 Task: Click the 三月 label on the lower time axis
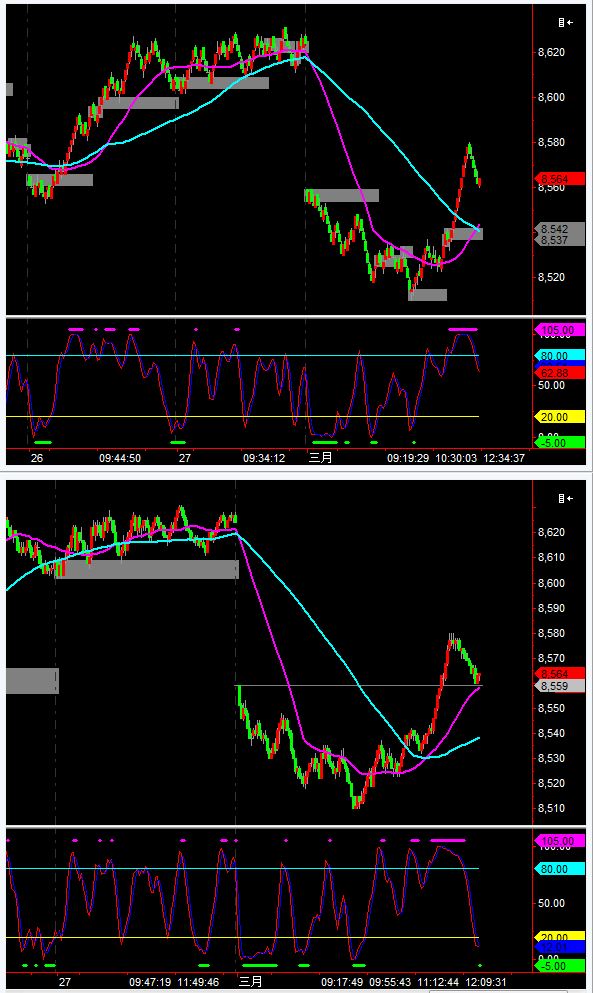pos(250,981)
